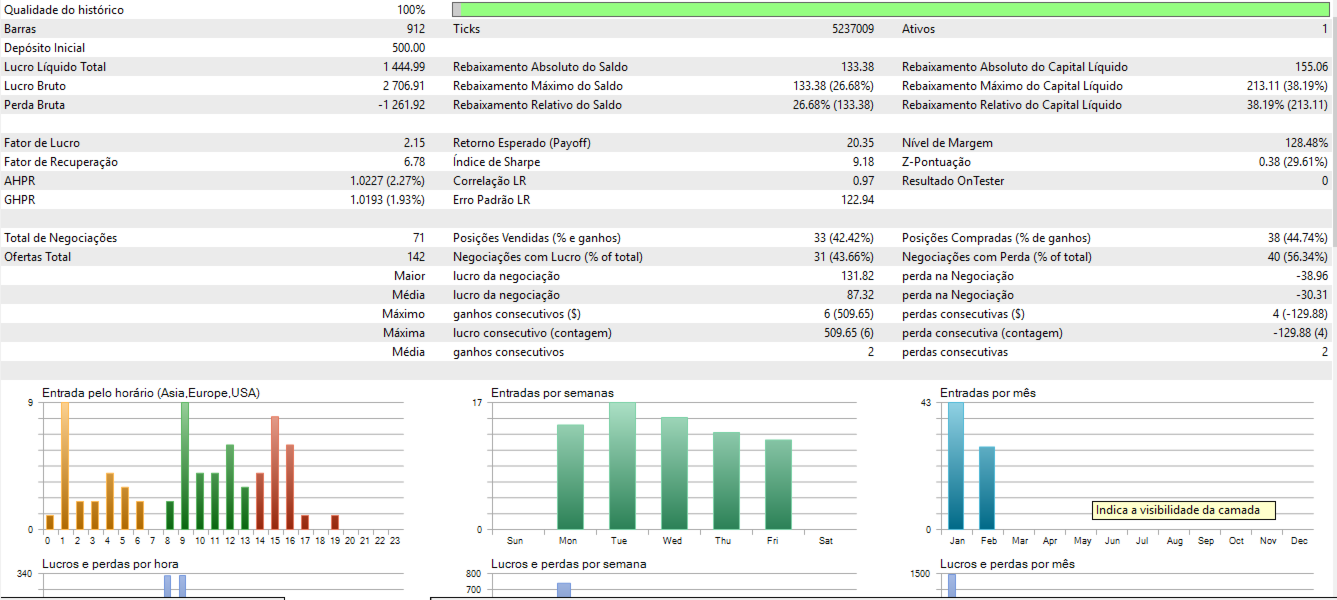Viewport: 1337px width, 600px height.
Task: Click the Jan bar in monthly entries chart
Action: [x=956, y=466]
